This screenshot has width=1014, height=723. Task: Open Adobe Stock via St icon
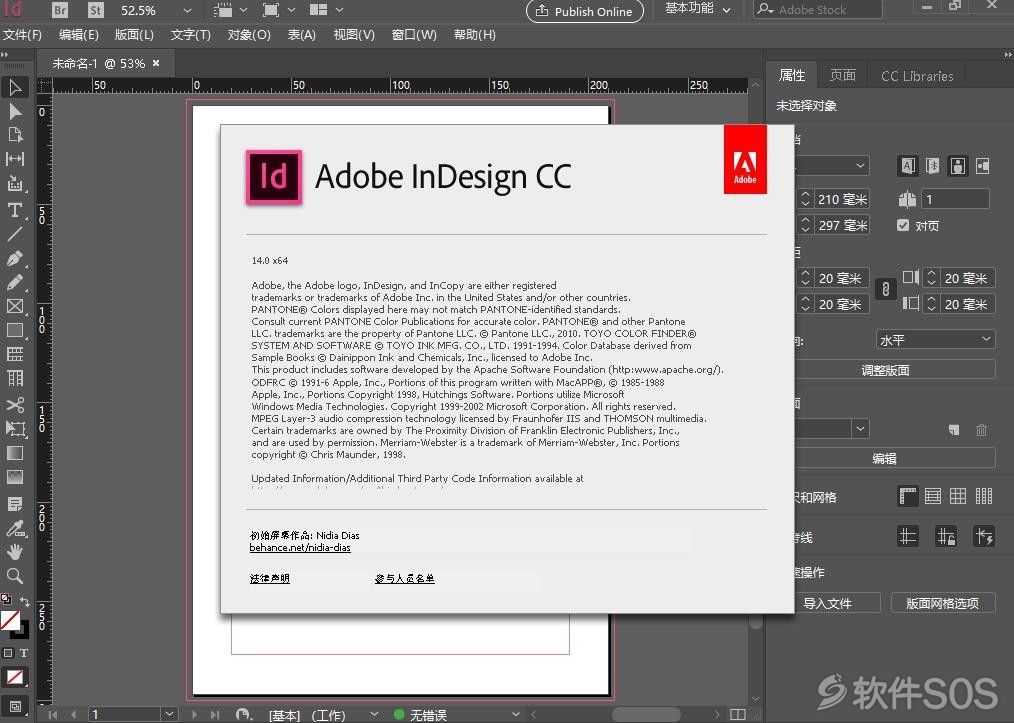[x=96, y=10]
